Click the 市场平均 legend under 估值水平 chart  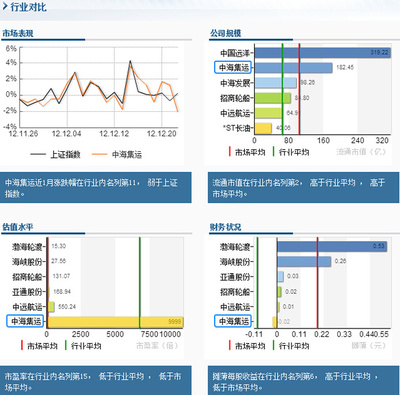pyautogui.click(x=39, y=346)
